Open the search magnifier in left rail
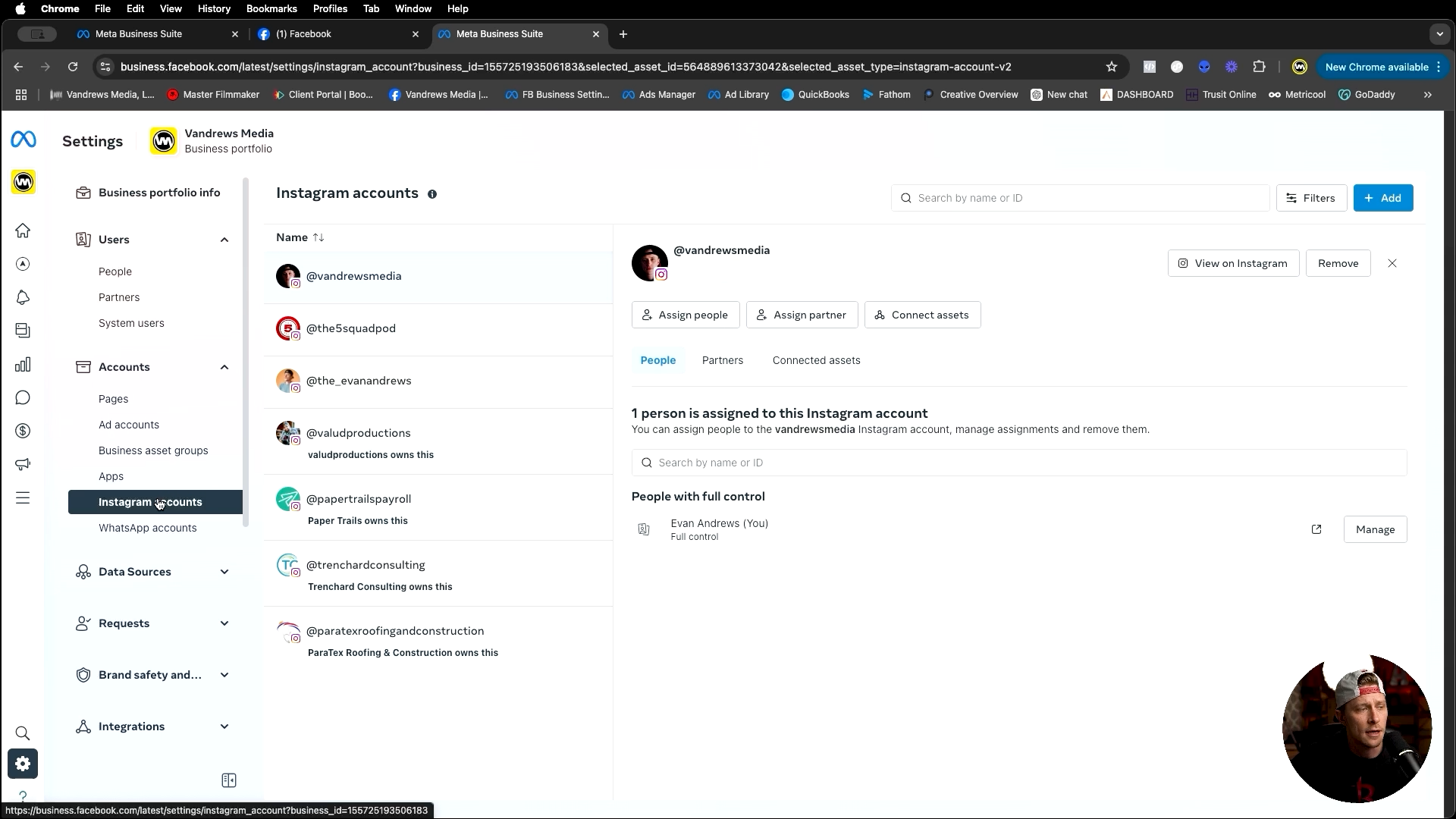This screenshot has width=1456, height=819. pyautogui.click(x=23, y=733)
